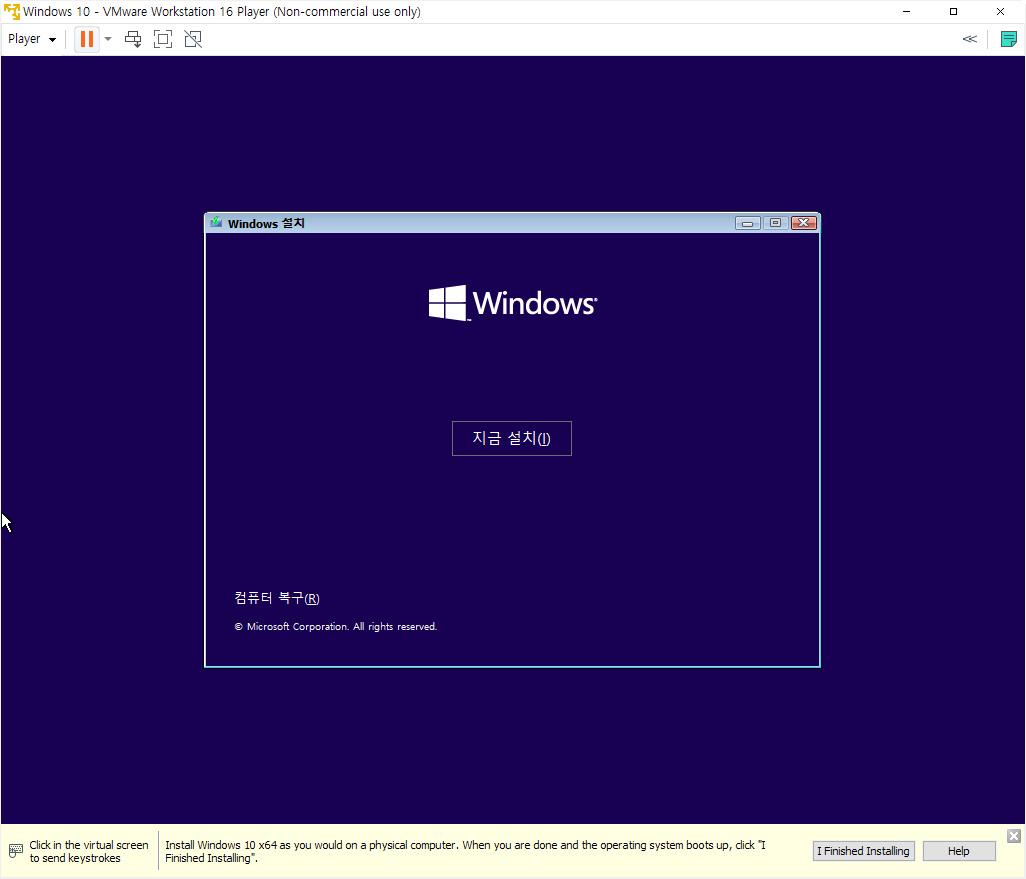The height and width of the screenshot is (879, 1026).
Task: Open the green notes/message log icon
Action: pyautogui.click(x=1008, y=39)
